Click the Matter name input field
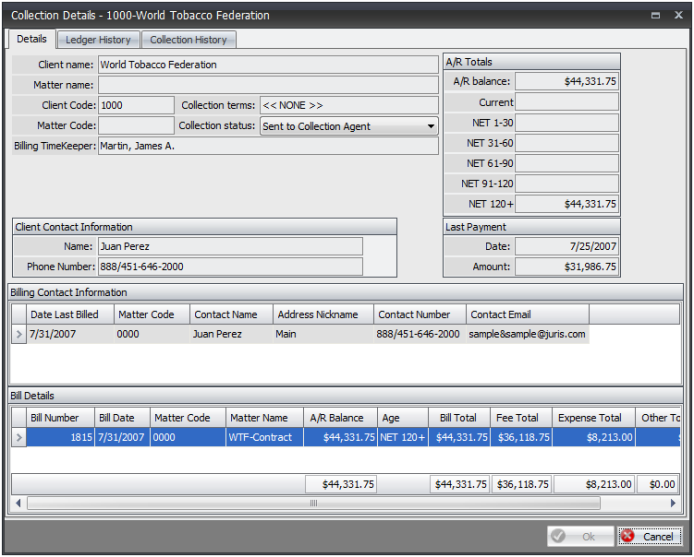Image resolution: width=694 pixels, height=557 pixels. point(267,85)
